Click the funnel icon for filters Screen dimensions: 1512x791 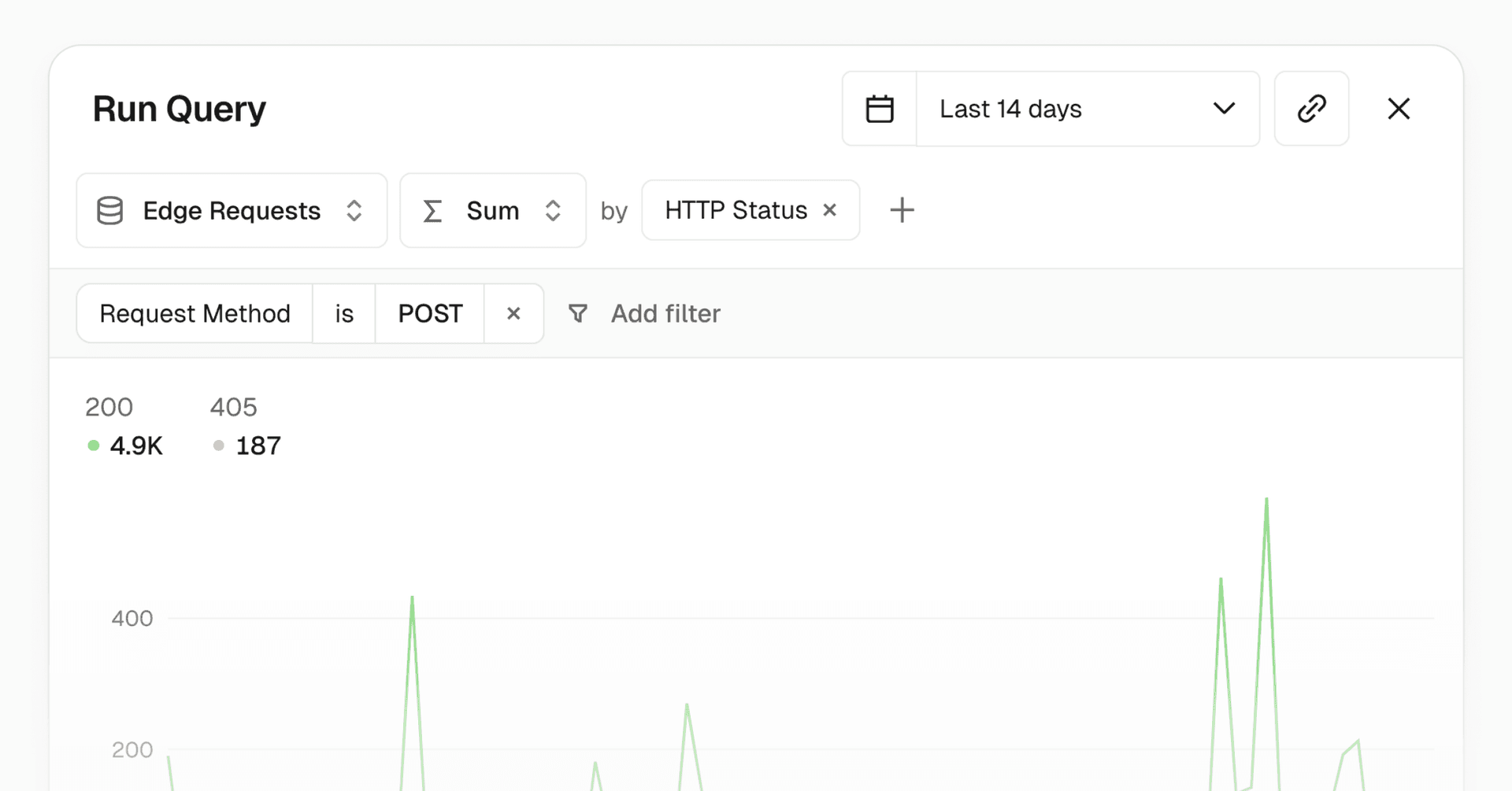578,313
